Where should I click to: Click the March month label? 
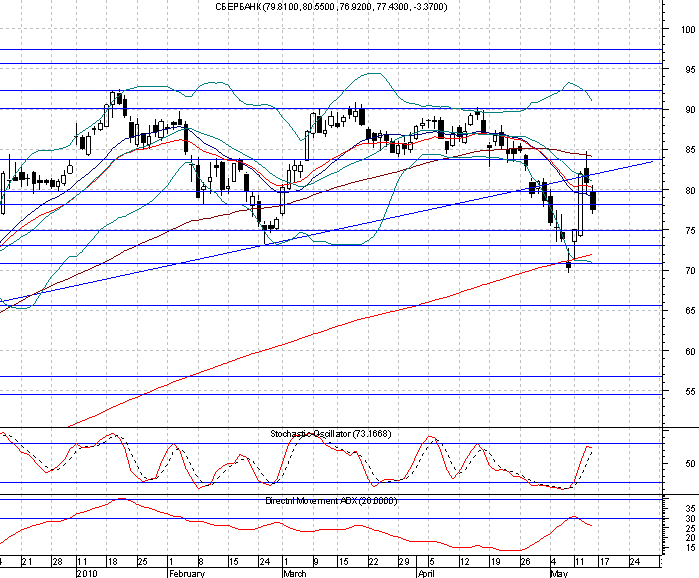coord(295,573)
